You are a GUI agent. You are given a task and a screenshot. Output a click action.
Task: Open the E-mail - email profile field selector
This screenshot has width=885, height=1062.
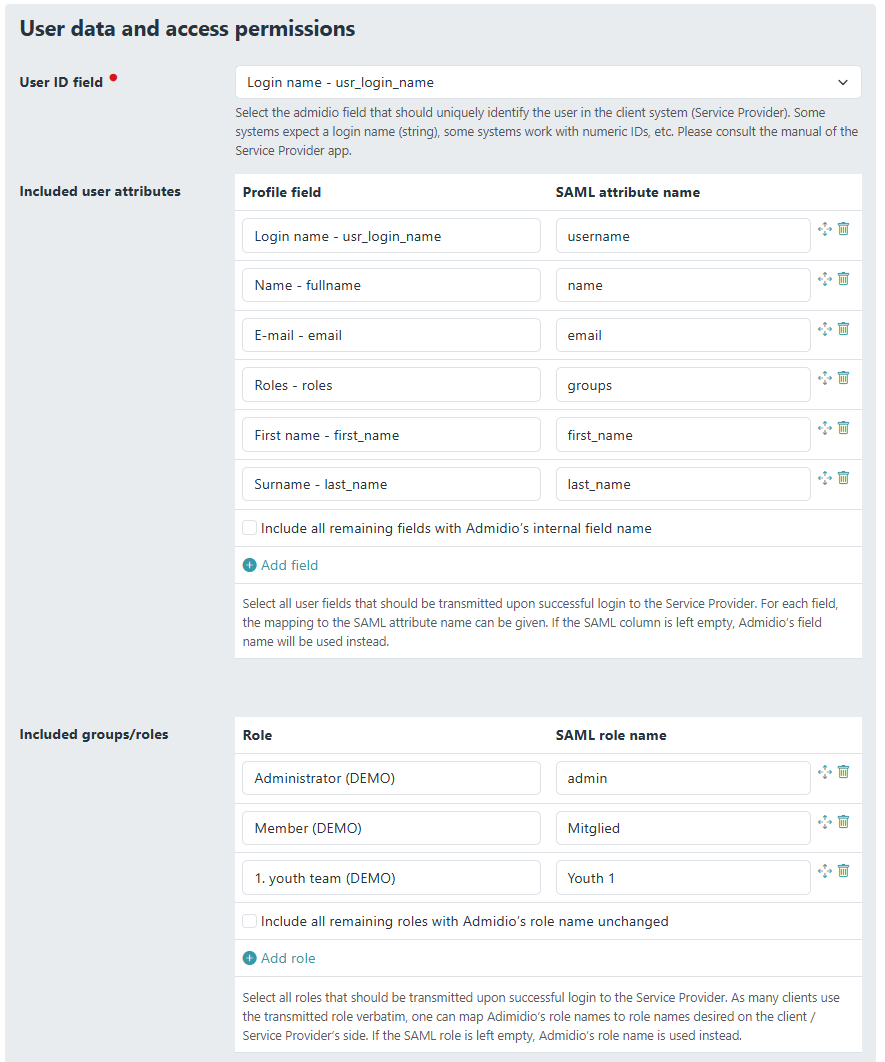[x=391, y=335]
